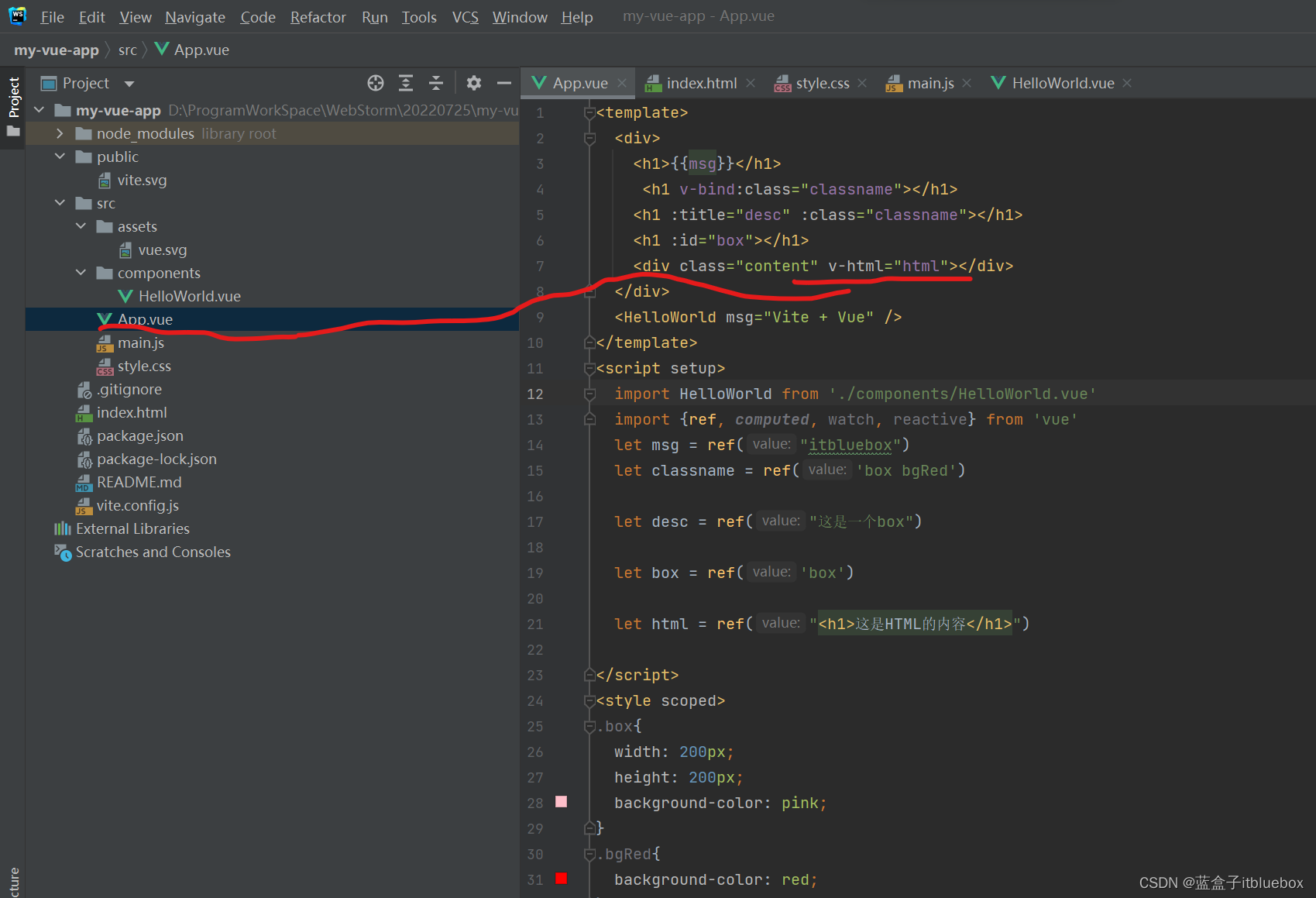This screenshot has height=898, width=1316.
Task: Select .gitignore in the project tree
Action: [x=129, y=389]
